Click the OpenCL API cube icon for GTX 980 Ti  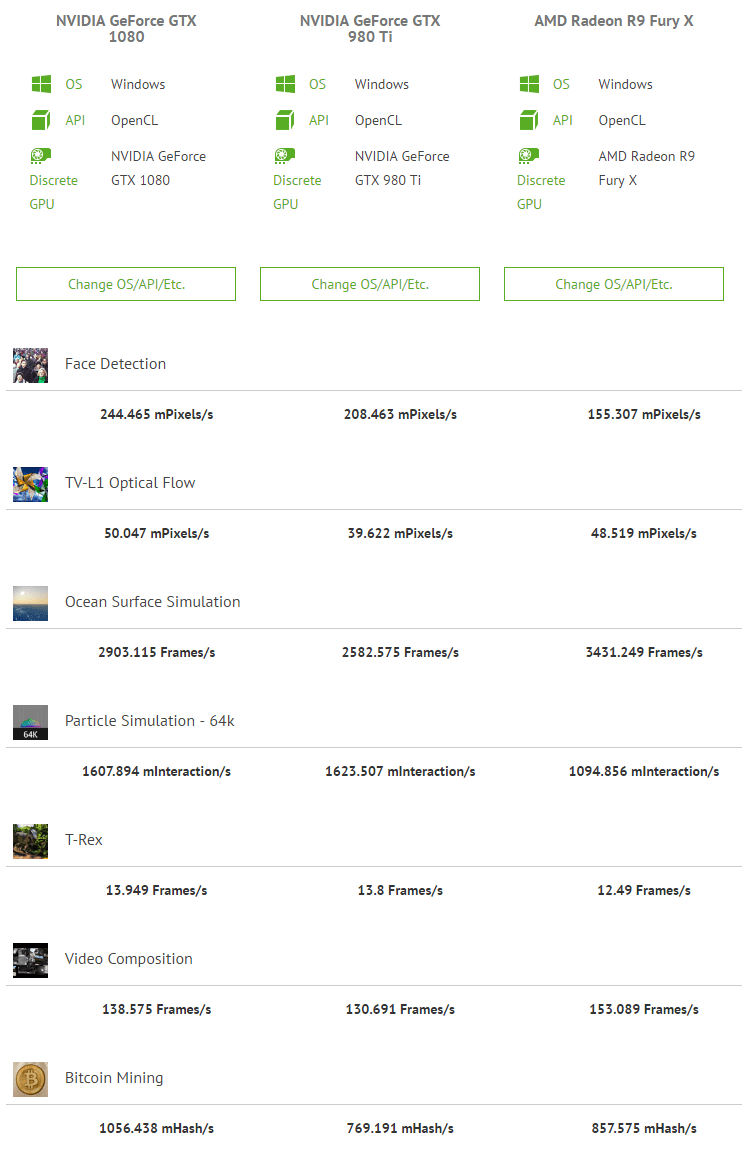pos(285,120)
